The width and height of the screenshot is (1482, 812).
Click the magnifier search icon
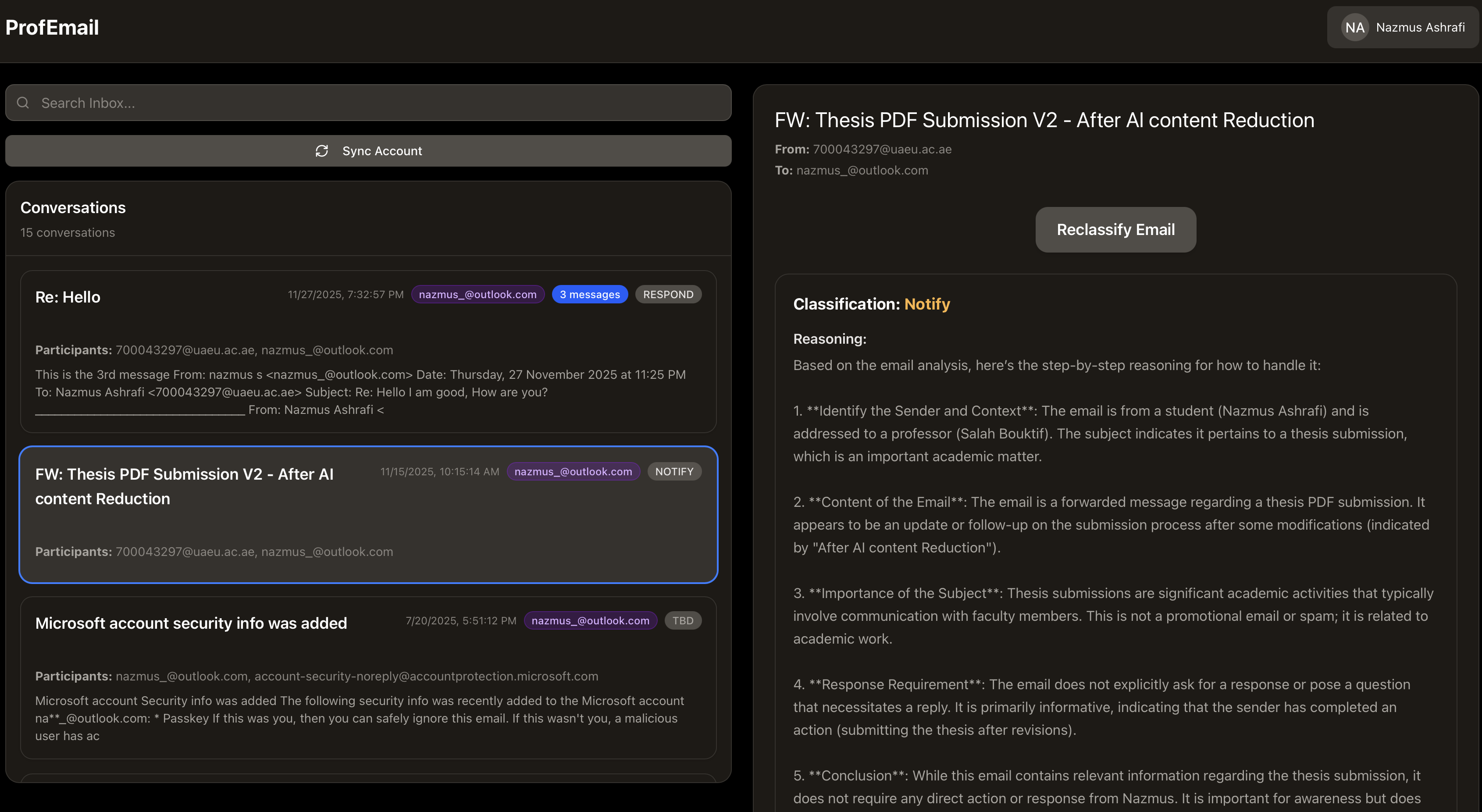click(23, 103)
